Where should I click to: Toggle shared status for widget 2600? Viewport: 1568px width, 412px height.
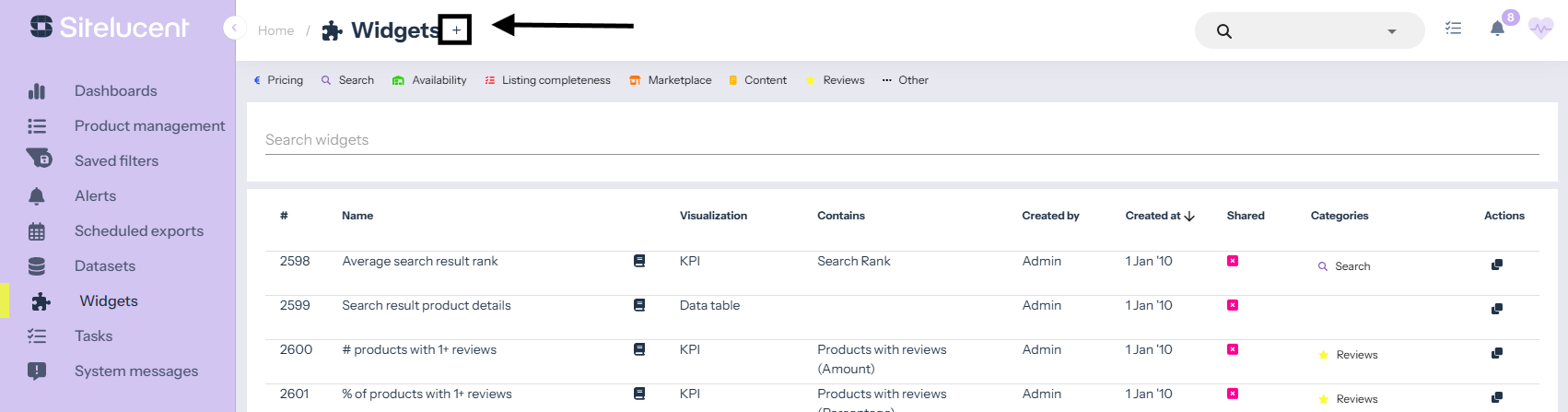pyautogui.click(x=1232, y=349)
